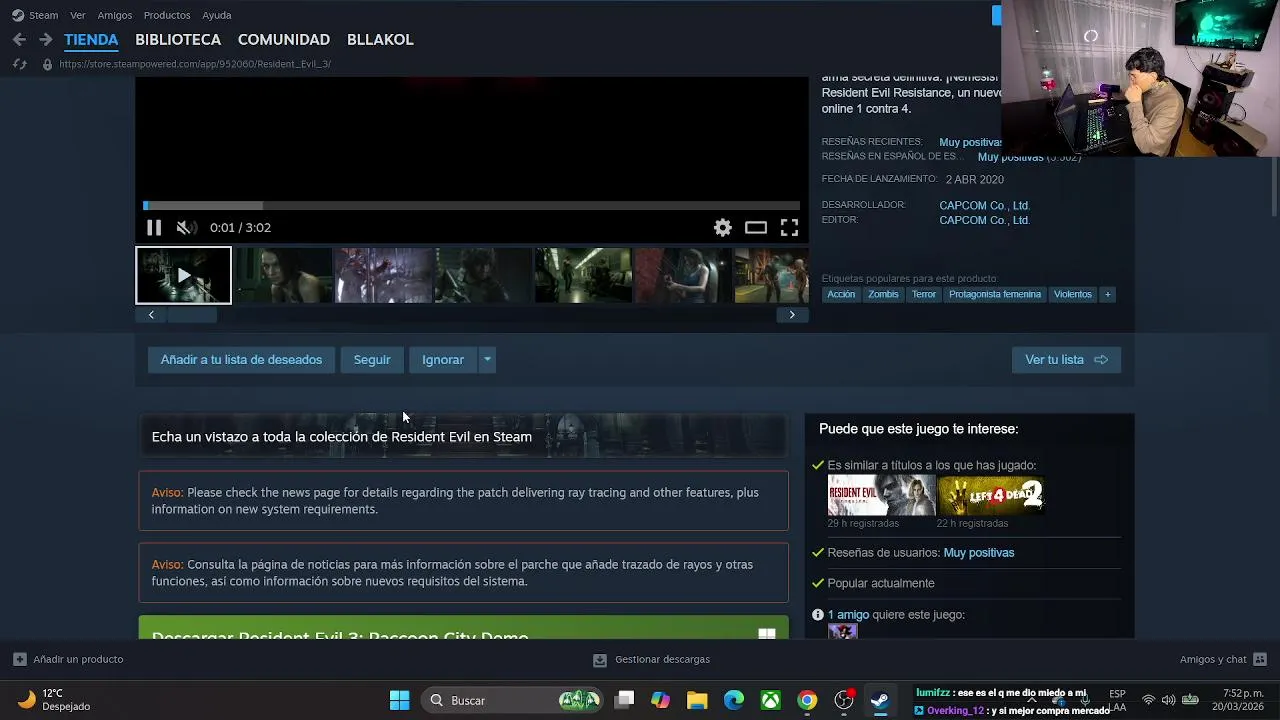Open the Amigos menu
This screenshot has height=720, width=1280.
pyautogui.click(x=115, y=15)
